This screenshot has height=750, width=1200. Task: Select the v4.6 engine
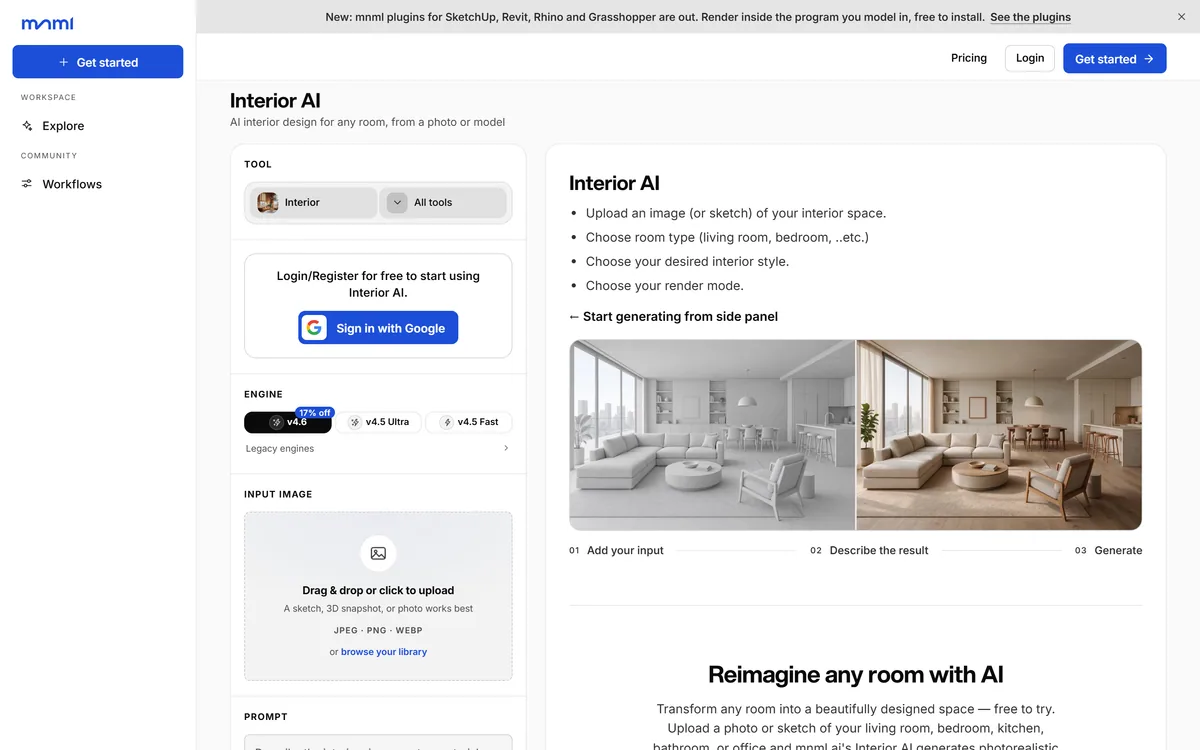tap(288, 422)
